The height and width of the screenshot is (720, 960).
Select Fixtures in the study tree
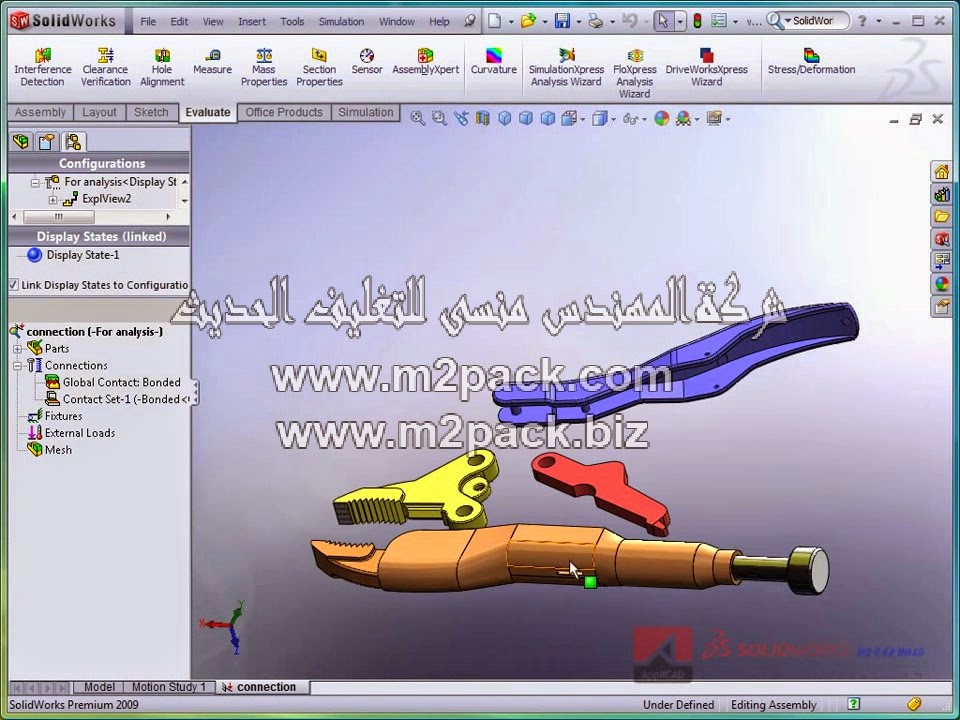coord(56,416)
